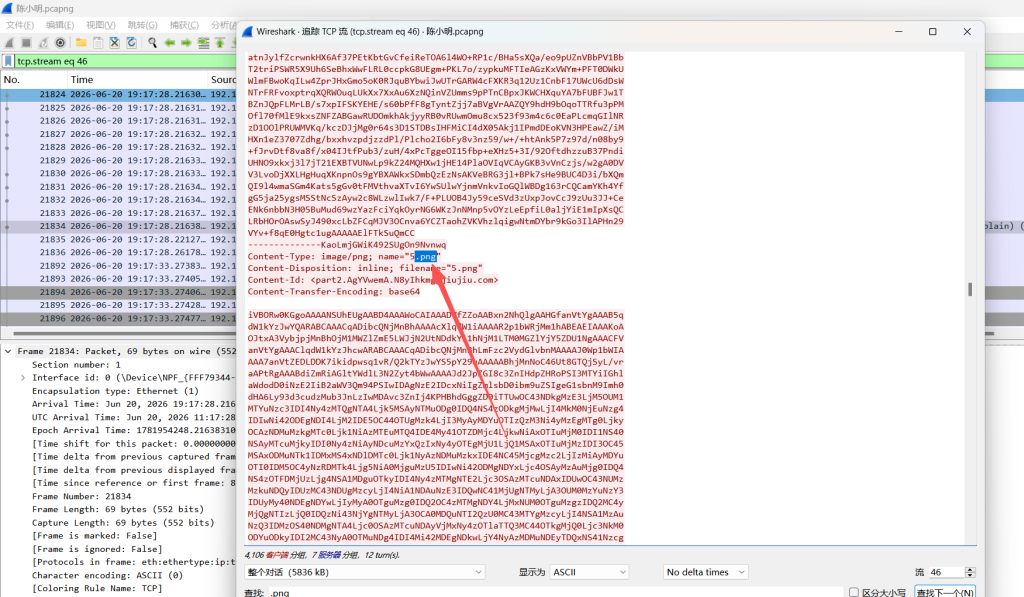Viewport: 1024px width, 597px height.
Task: Jump to first packet icon
Action: click(220, 42)
